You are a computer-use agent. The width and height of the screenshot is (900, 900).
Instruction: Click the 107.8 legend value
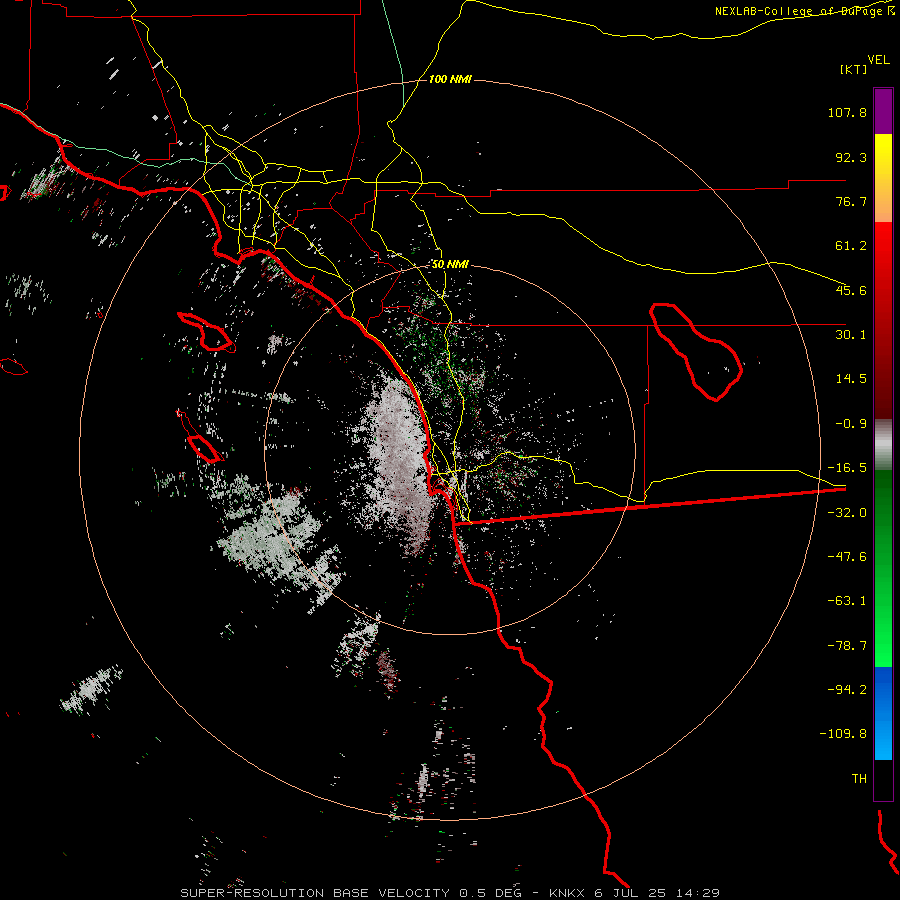click(x=847, y=112)
